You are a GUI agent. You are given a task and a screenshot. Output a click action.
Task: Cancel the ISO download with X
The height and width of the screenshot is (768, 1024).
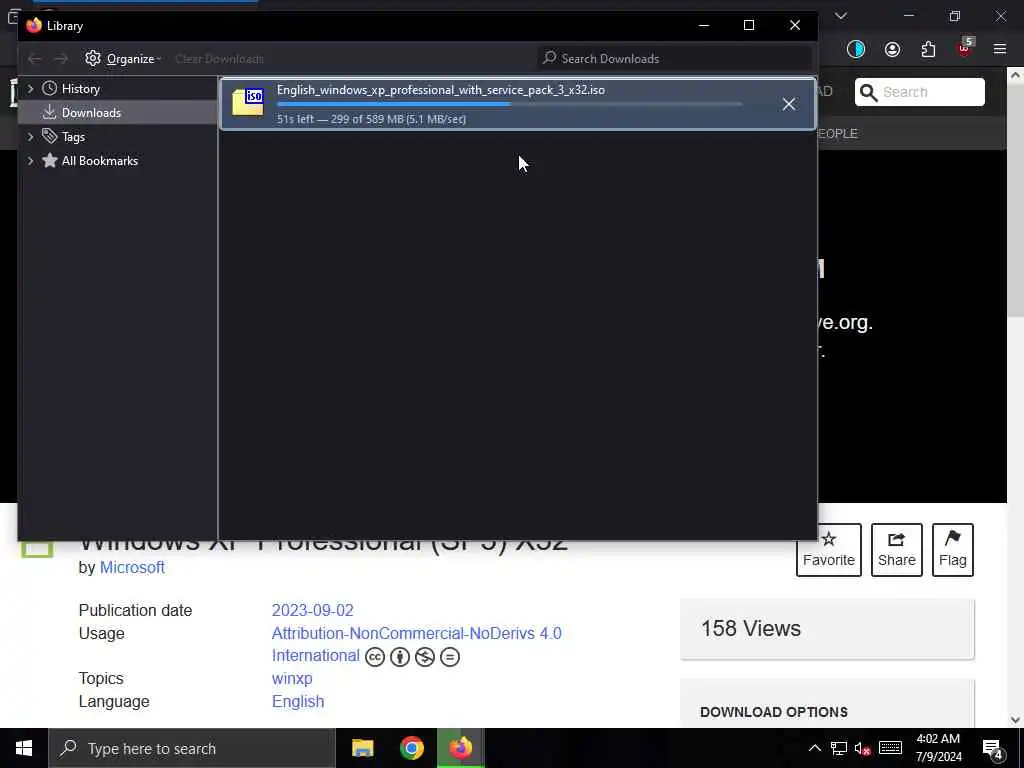(789, 104)
